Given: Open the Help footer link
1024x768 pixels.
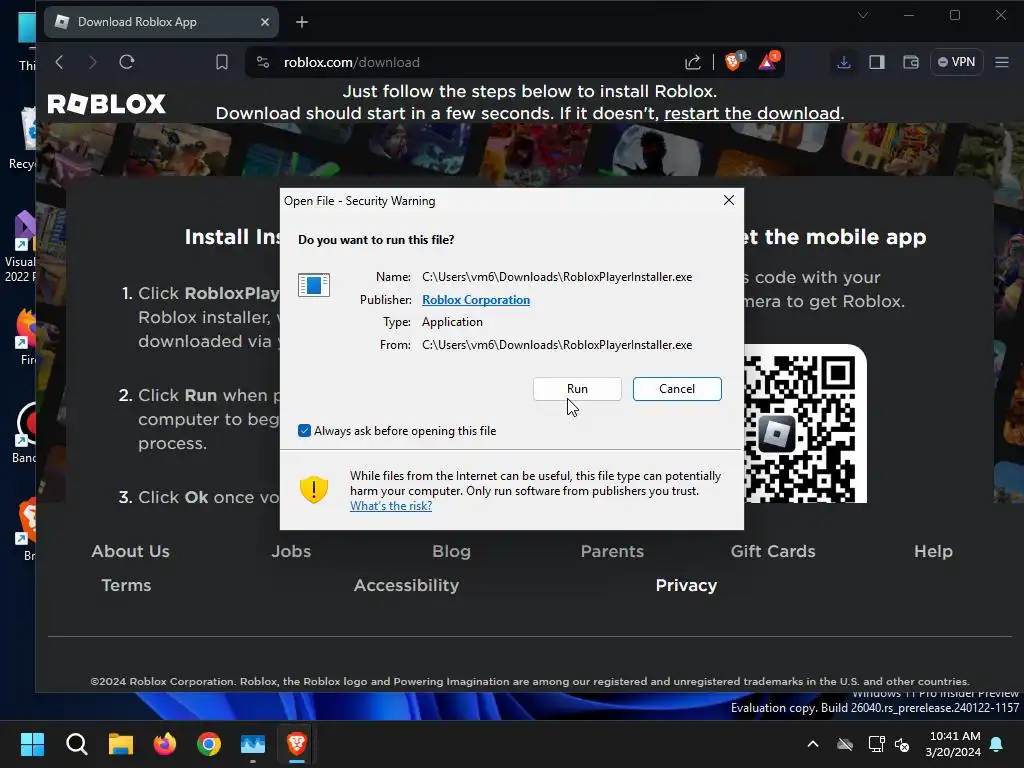Looking at the screenshot, I should [933, 551].
